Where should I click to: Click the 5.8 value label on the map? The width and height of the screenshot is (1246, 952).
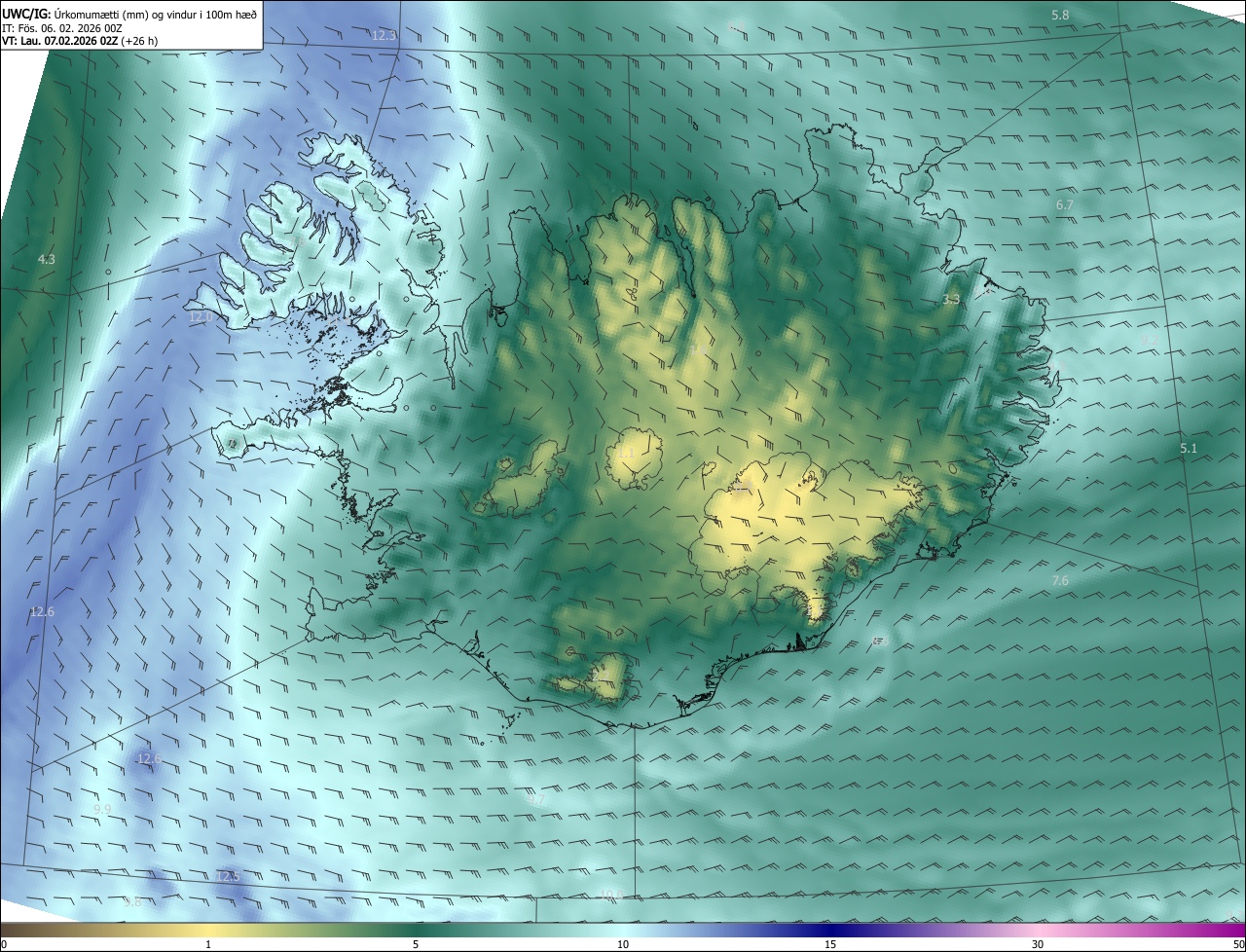(1060, 15)
